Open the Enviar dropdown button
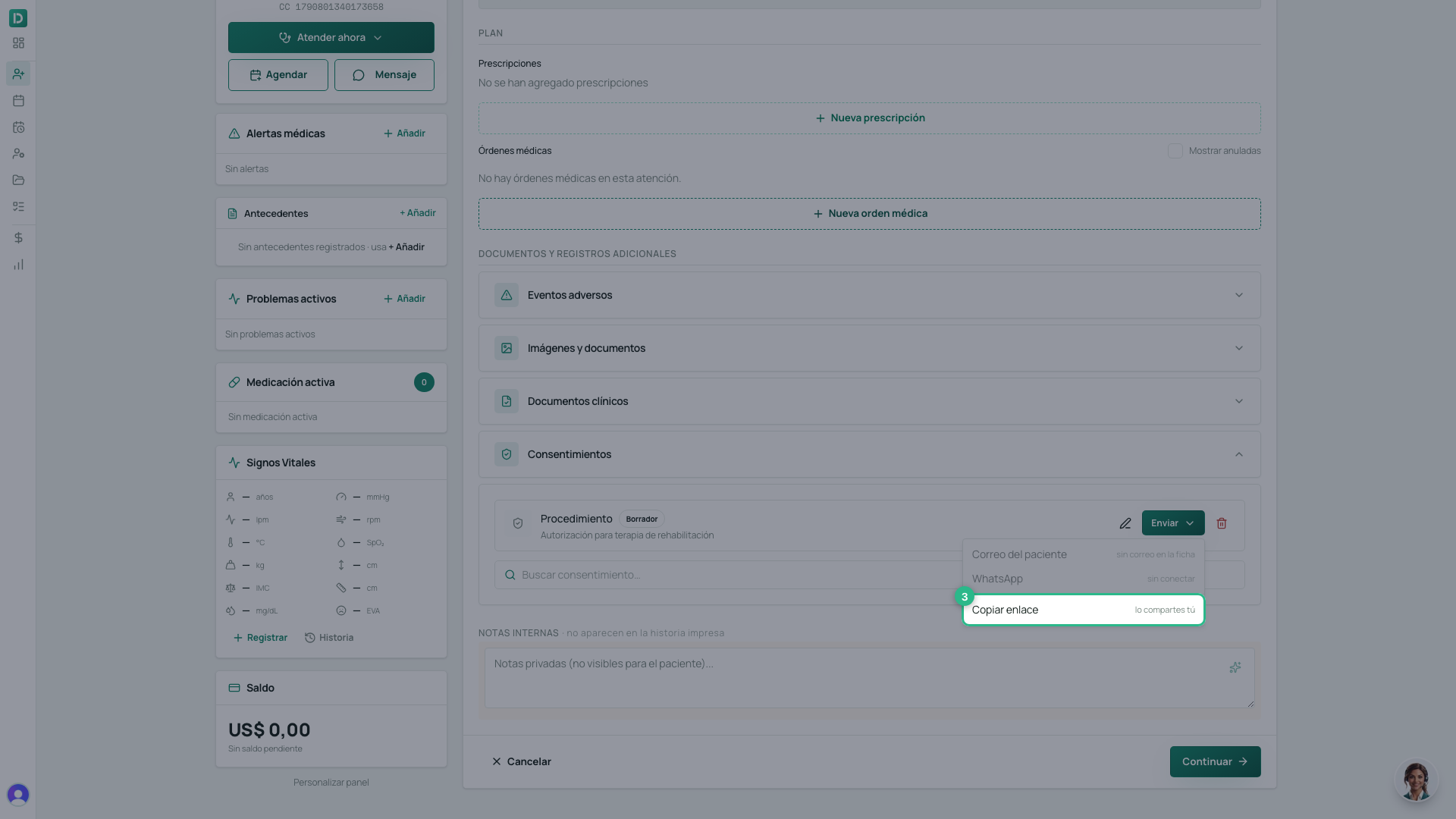1456x819 pixels. pyautogui.click(x=1172, y=523)
